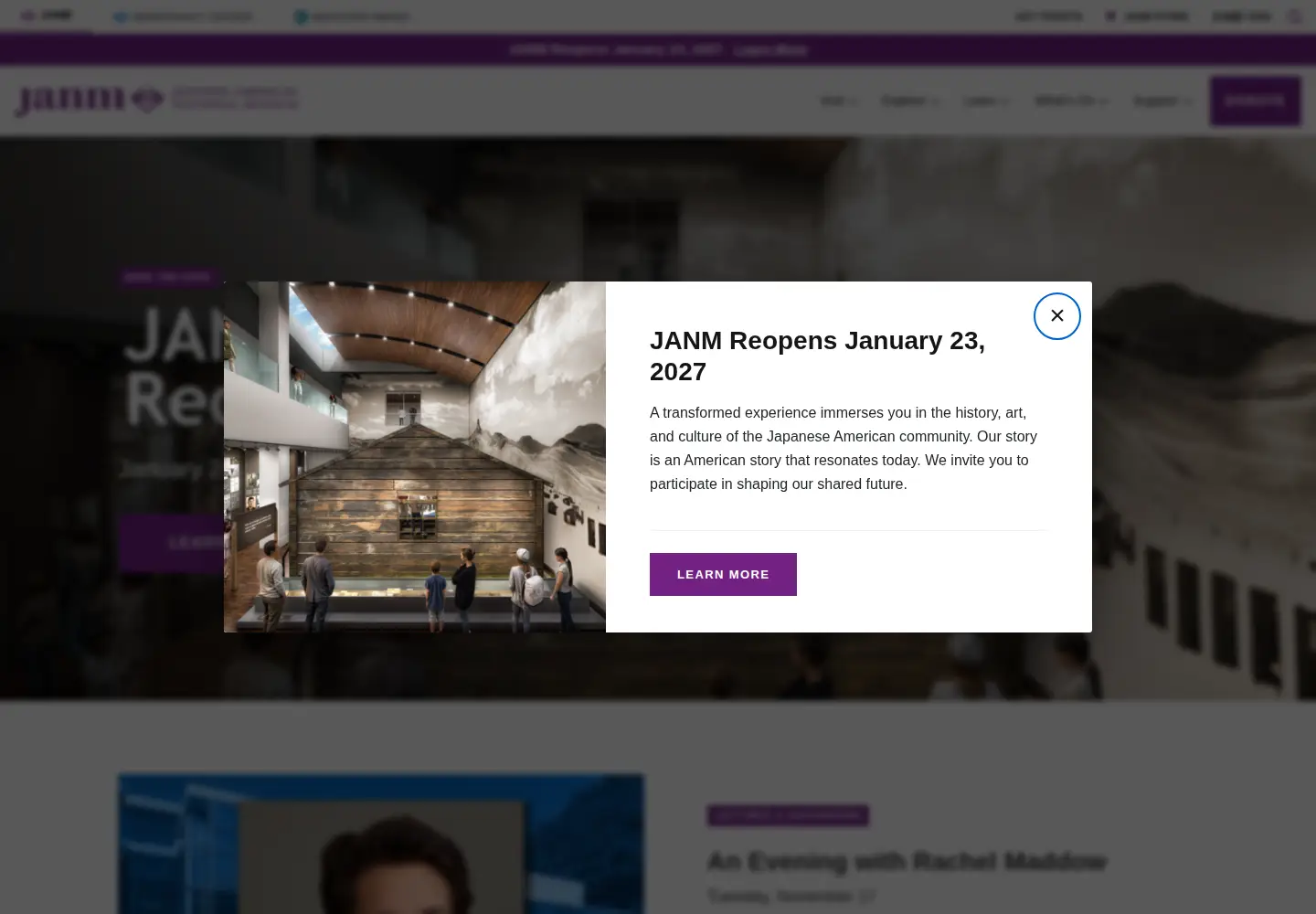Click the museum interior rendering in popup
Image resolution: width=1316 pixels, height=914 pixels.
pos(415,457)
